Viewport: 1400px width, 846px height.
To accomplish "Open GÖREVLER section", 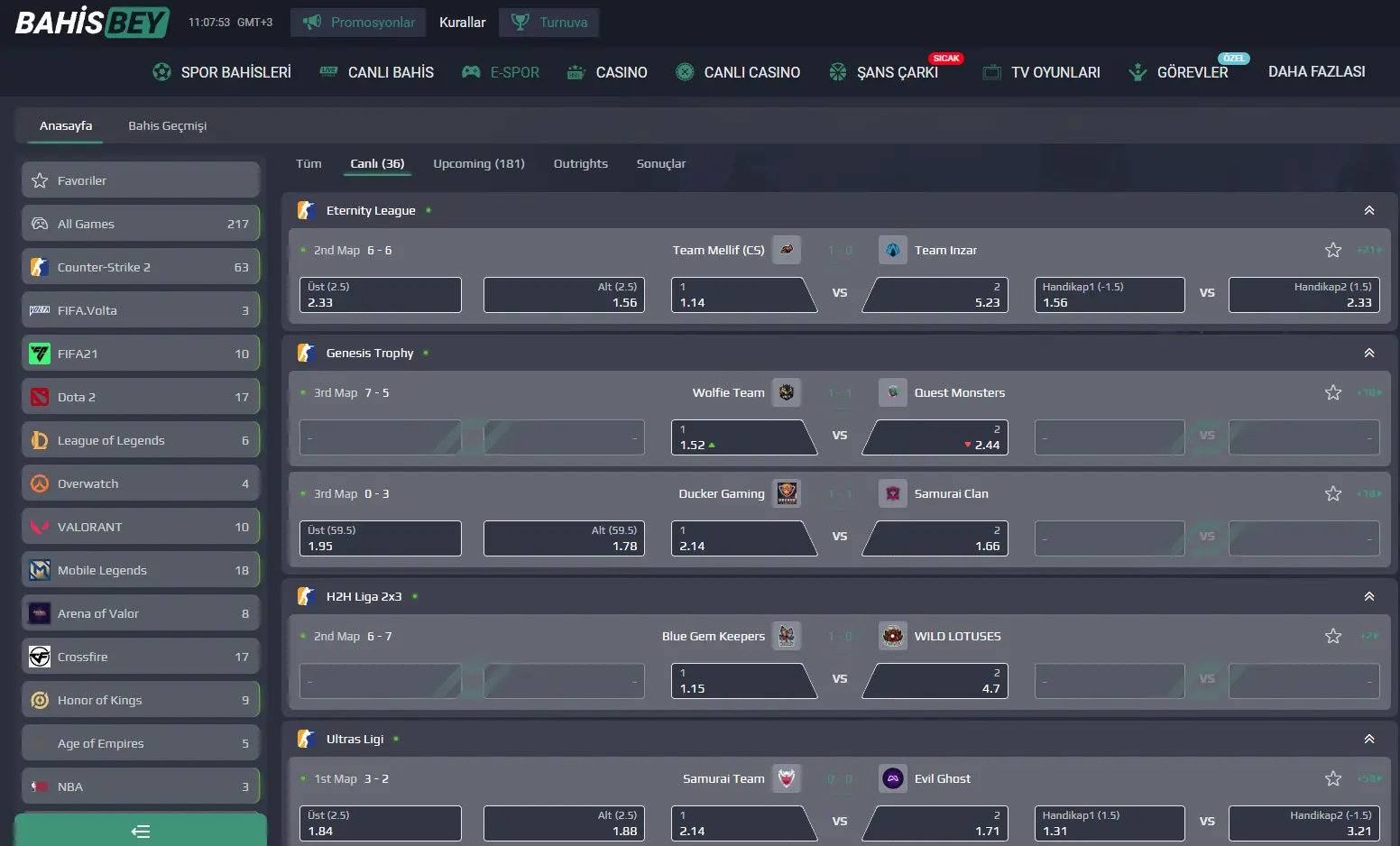I will tap(1178, 72).
